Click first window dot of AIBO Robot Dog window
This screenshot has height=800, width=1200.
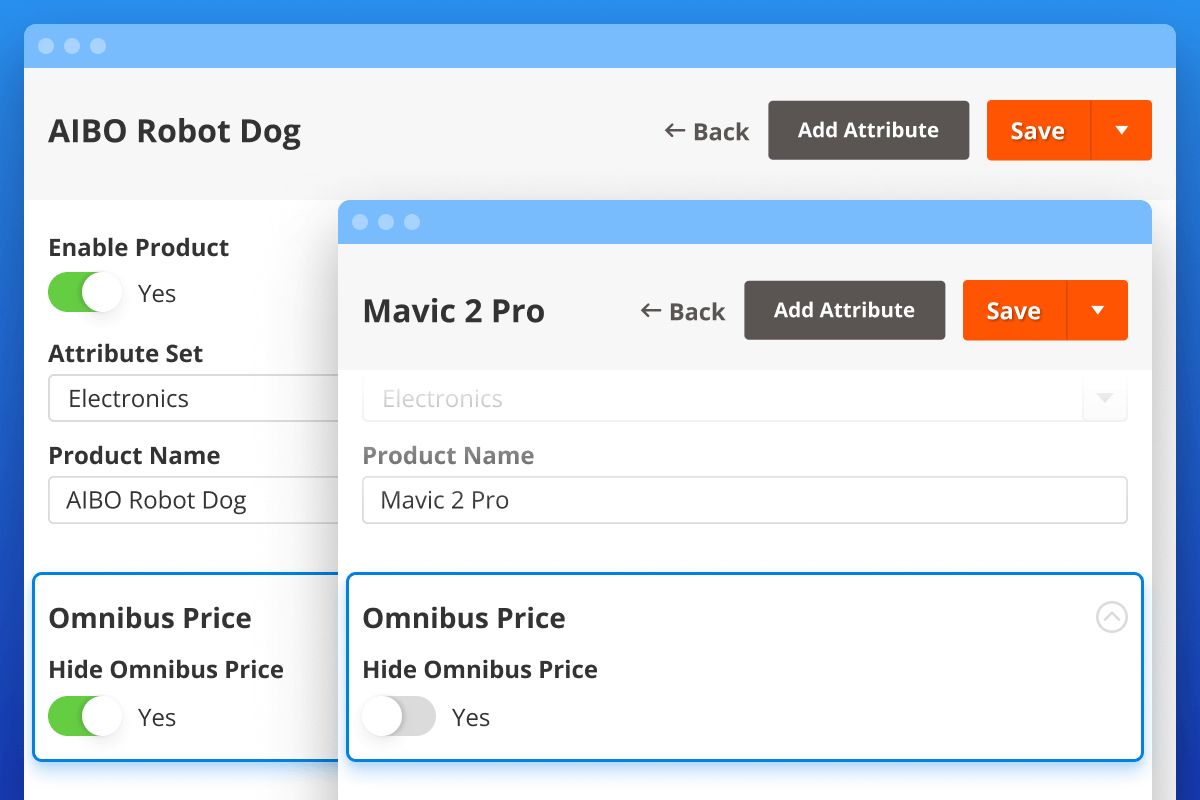46,46
